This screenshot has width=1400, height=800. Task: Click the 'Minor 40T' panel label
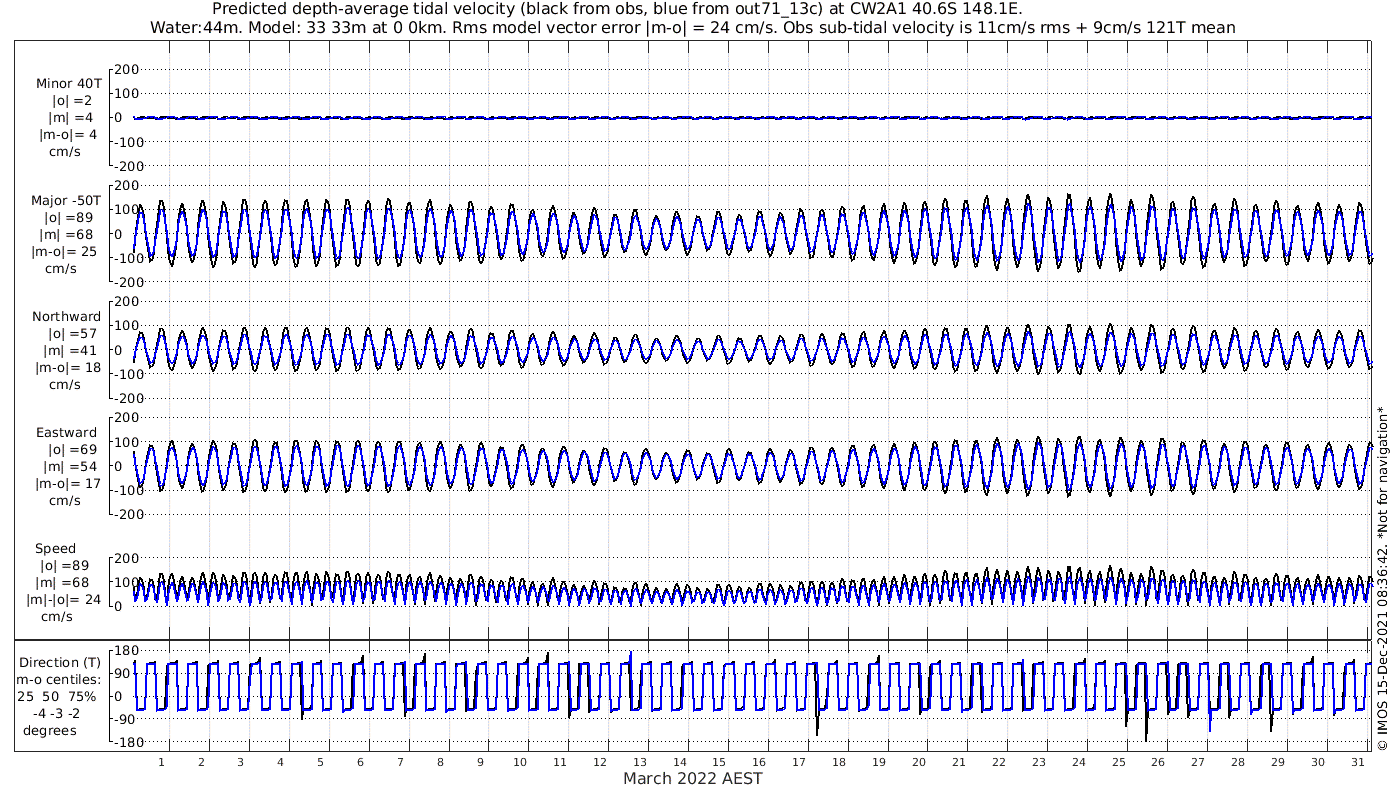pyautogui.click(x=68, y=84)
